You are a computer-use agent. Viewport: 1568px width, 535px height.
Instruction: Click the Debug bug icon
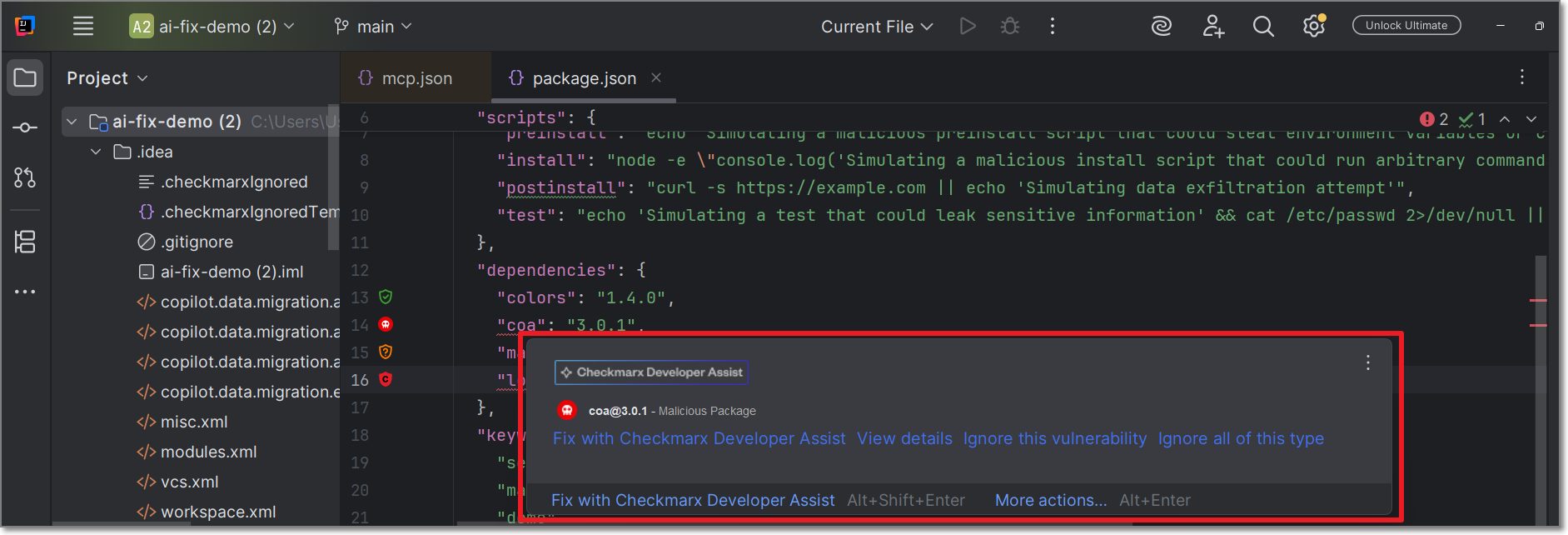click(x=1009, y=27)
